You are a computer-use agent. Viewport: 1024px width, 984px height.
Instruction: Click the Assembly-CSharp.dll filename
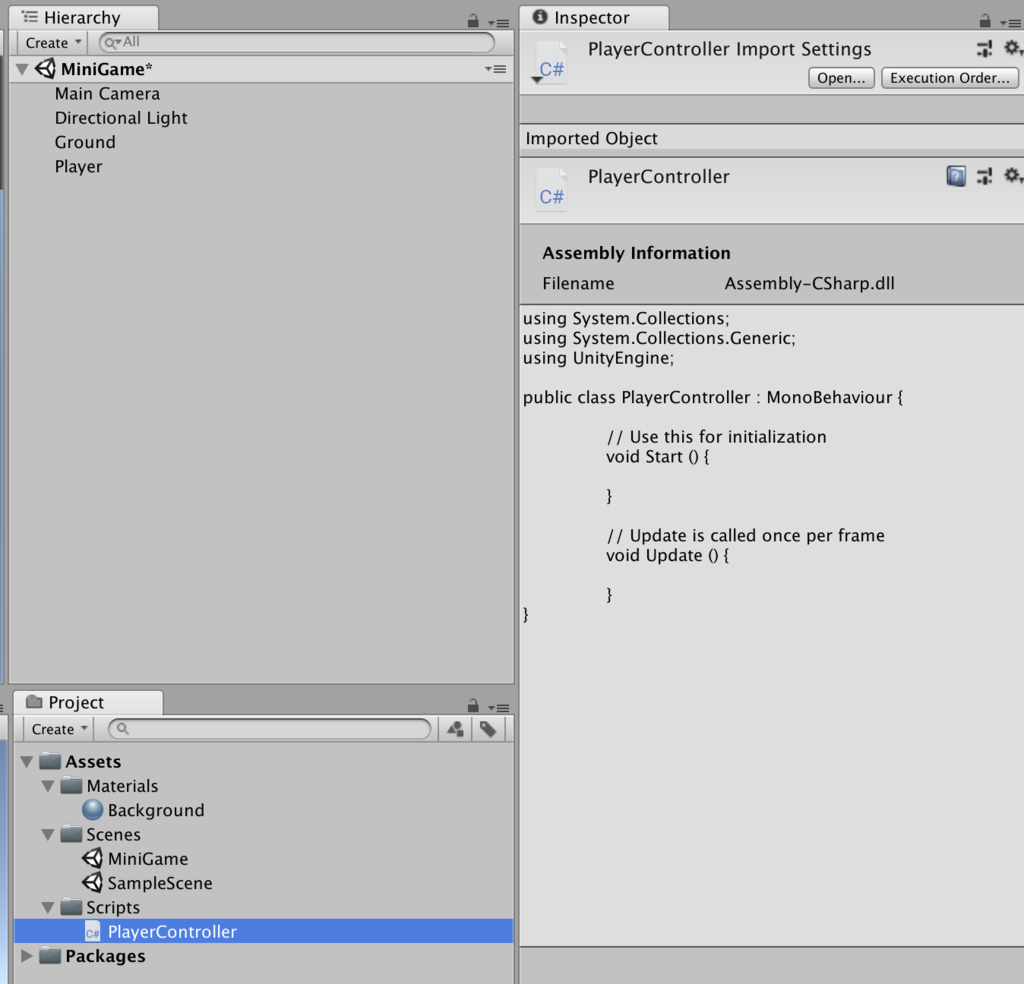tap(809, 283)
